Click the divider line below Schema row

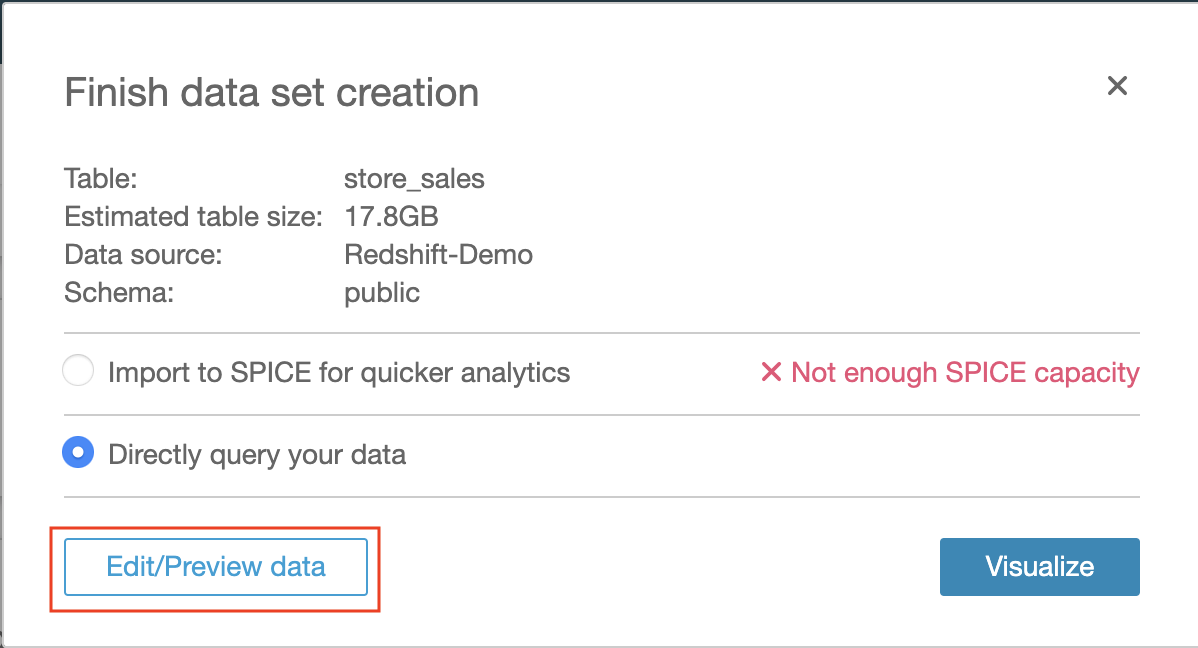click(x=600, y=333)
